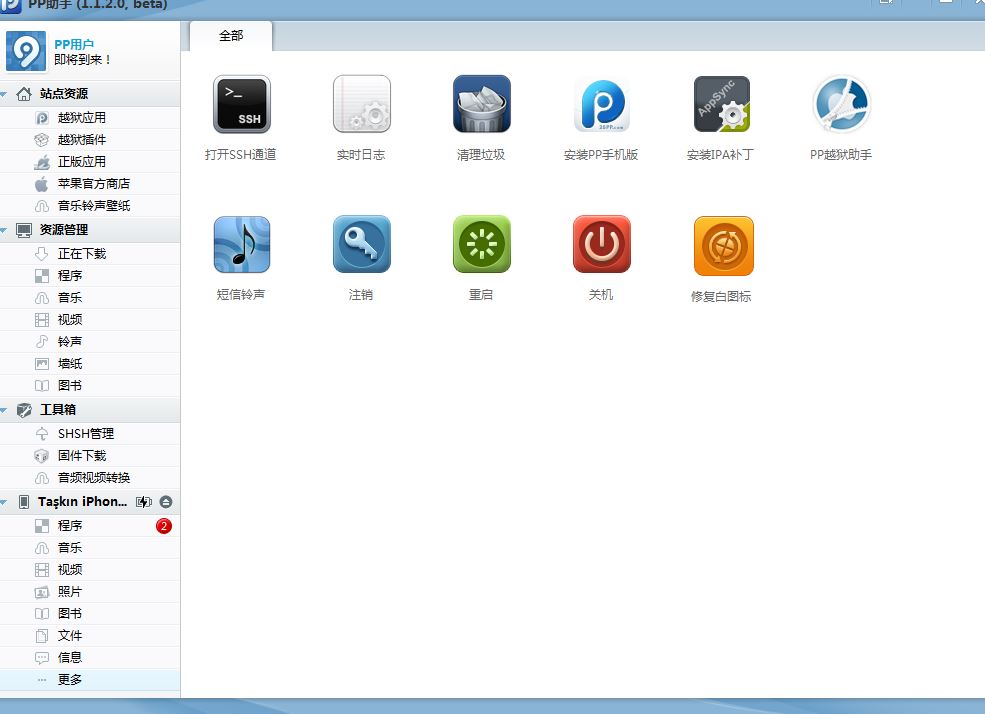
Task: Open 图书 under Taşkın iPhone
Action: click(x=90, y=614)
